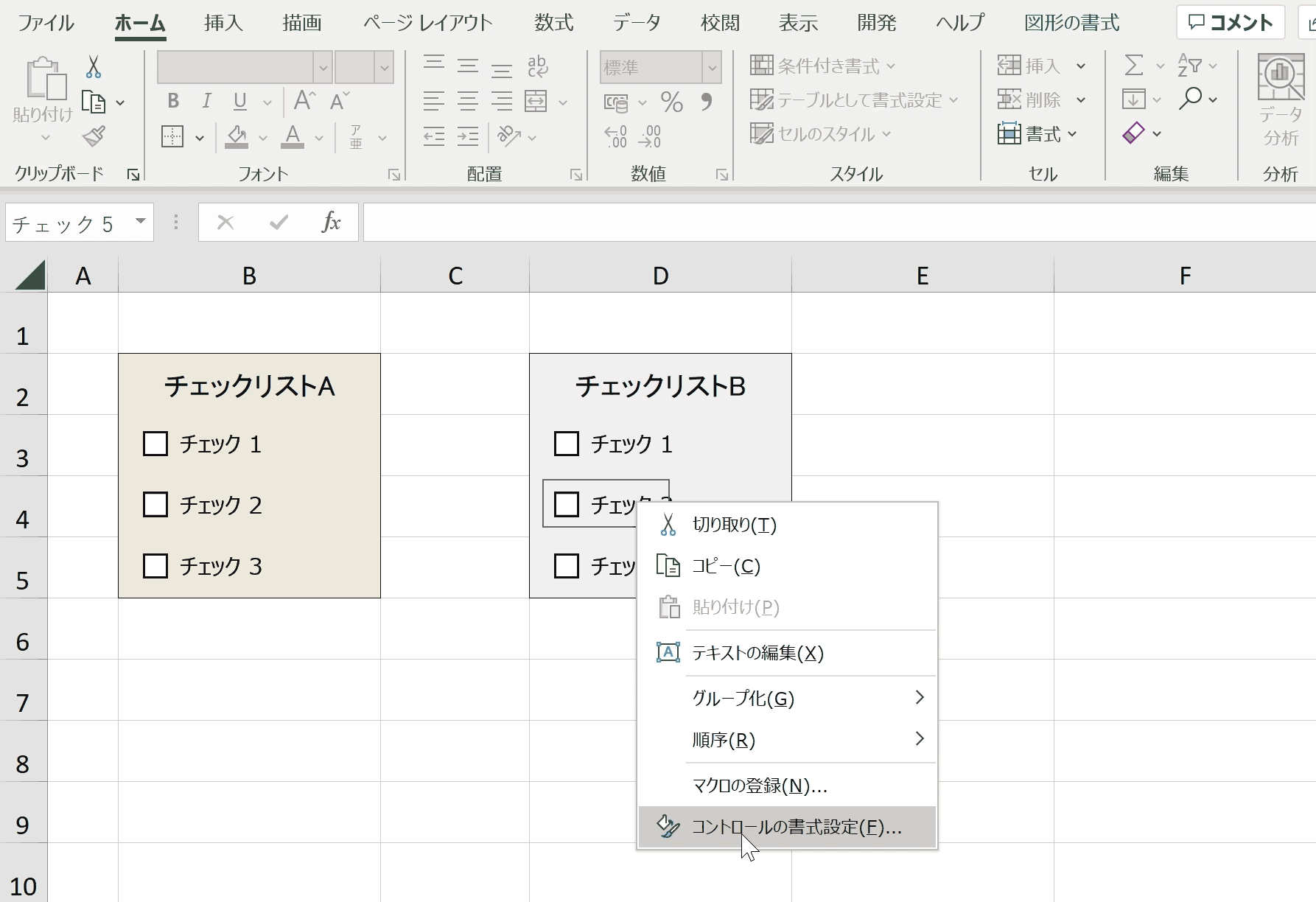1316x902 pixels.
Task: Click the コメント button
Action: coord(1231,23)
